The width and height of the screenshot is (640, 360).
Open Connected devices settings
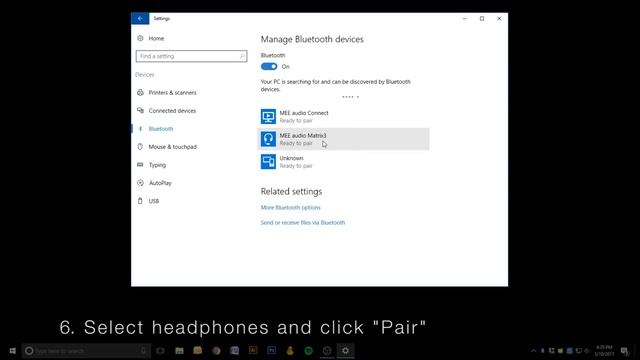172,111
